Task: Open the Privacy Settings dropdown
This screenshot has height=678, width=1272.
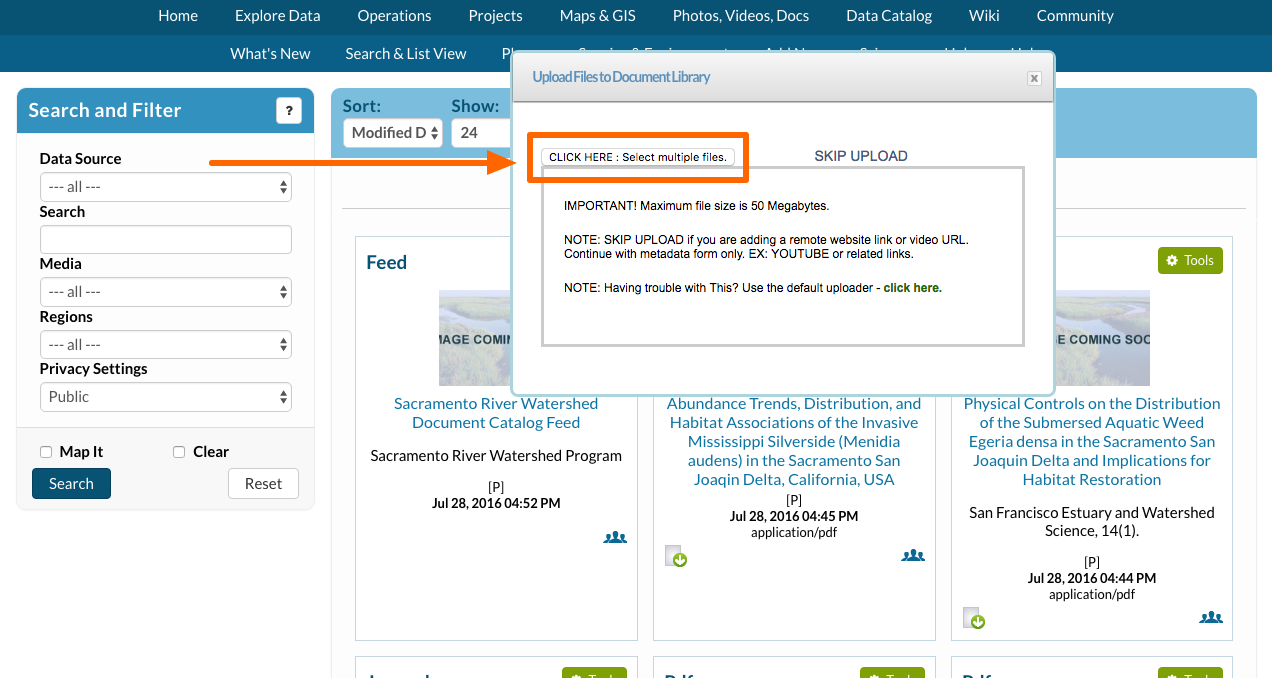Action: click(165, 397)
